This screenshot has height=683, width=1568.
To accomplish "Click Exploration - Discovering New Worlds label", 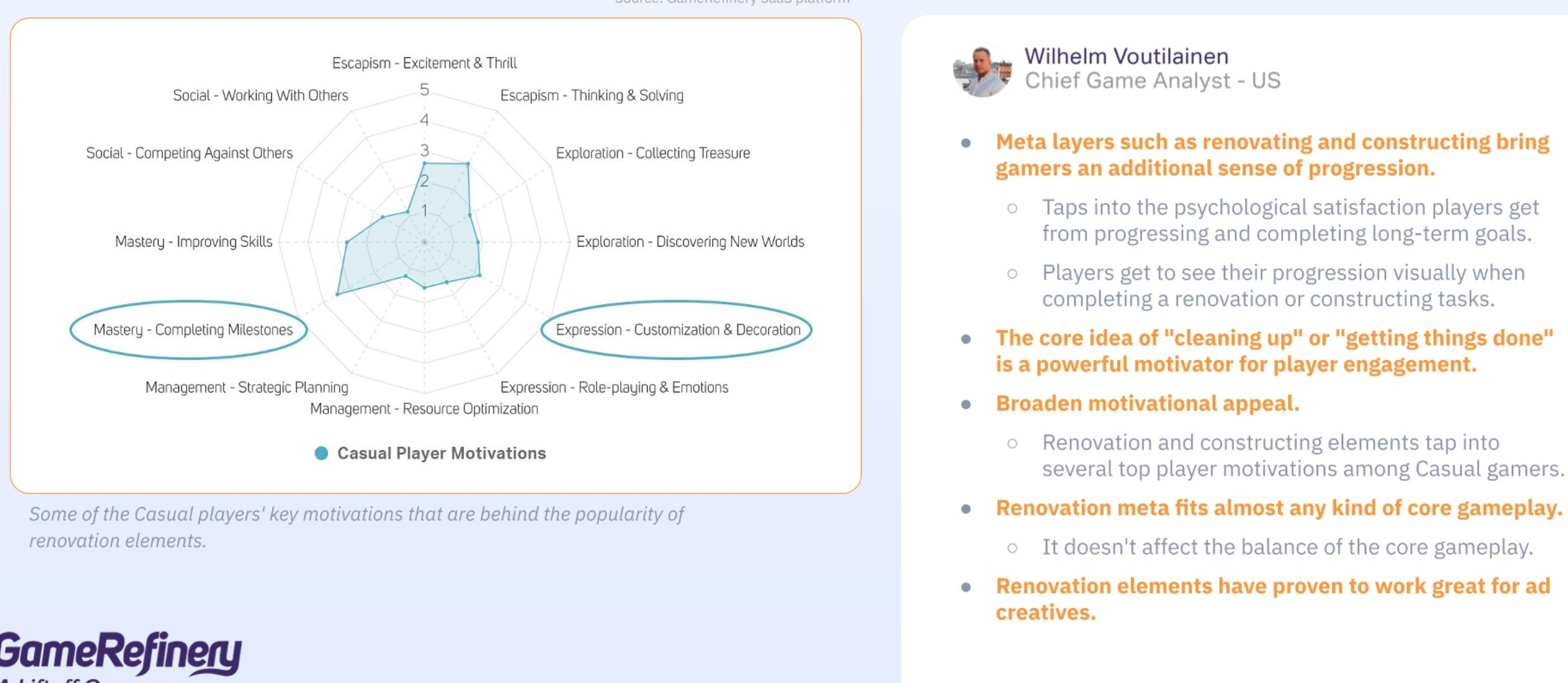I will [690, 242].
